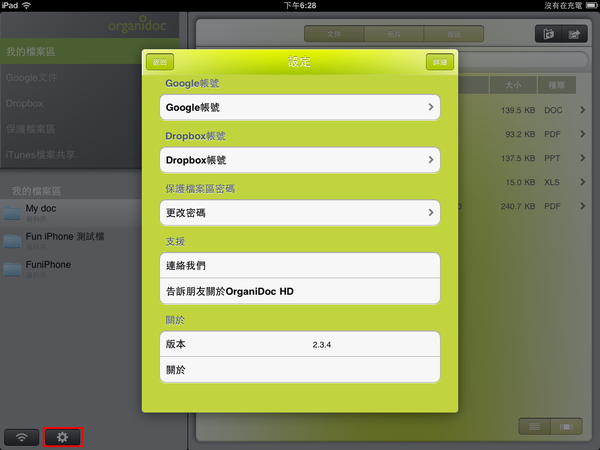Click the 139.5 KB size value
Screen dimensions: 600x450
(518, 110)
